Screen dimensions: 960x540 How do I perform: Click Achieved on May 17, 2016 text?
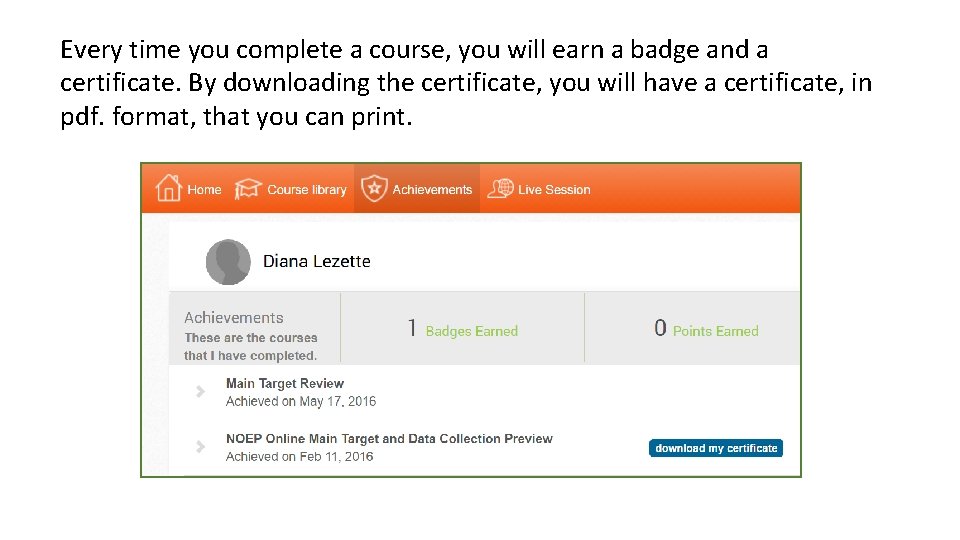point(301,401)
